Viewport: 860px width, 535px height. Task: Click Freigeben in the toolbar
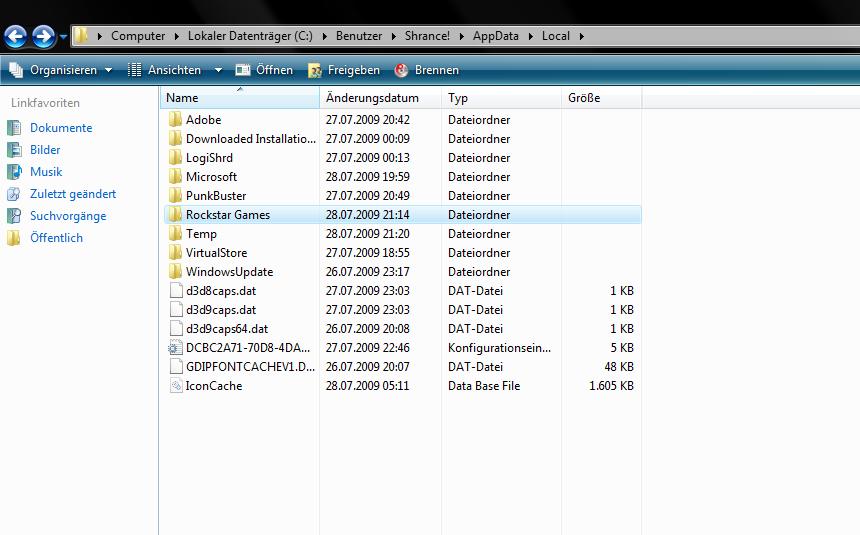(344, 70)
